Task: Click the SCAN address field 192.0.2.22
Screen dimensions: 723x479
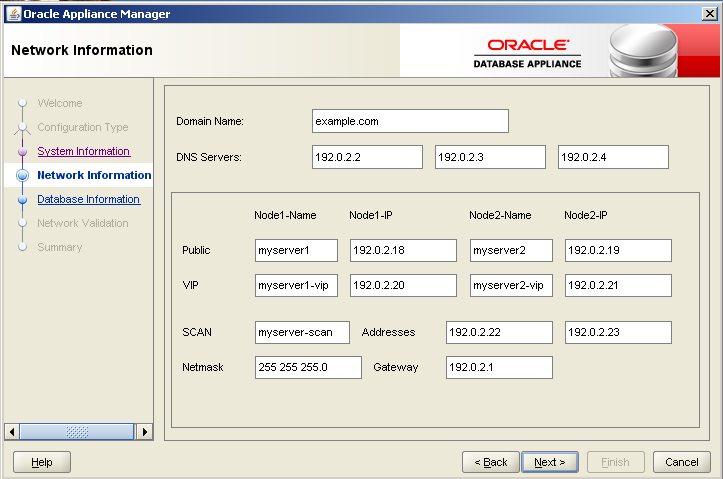Action: [499, 332]
